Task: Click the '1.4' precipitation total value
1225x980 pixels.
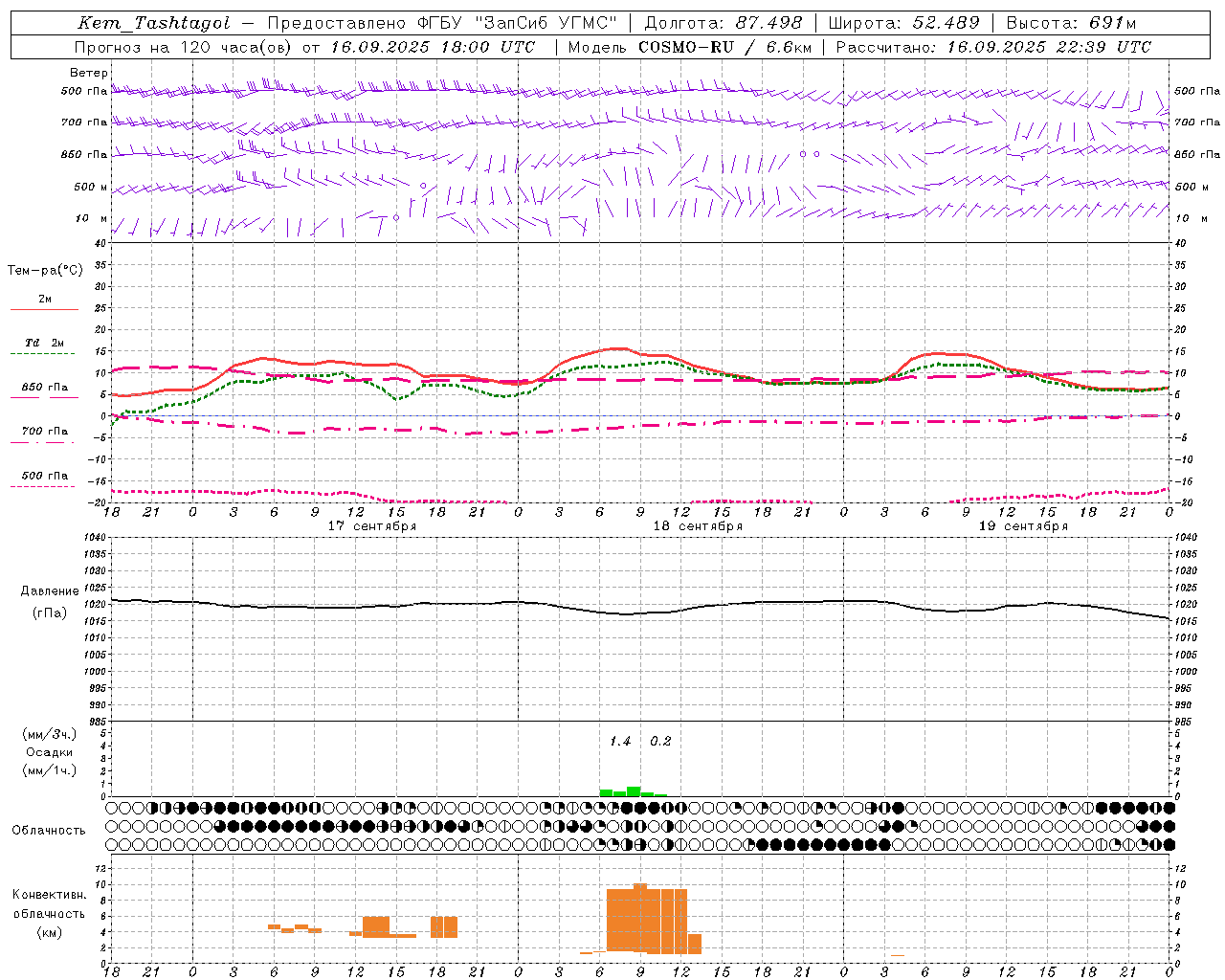Action: 620,742
